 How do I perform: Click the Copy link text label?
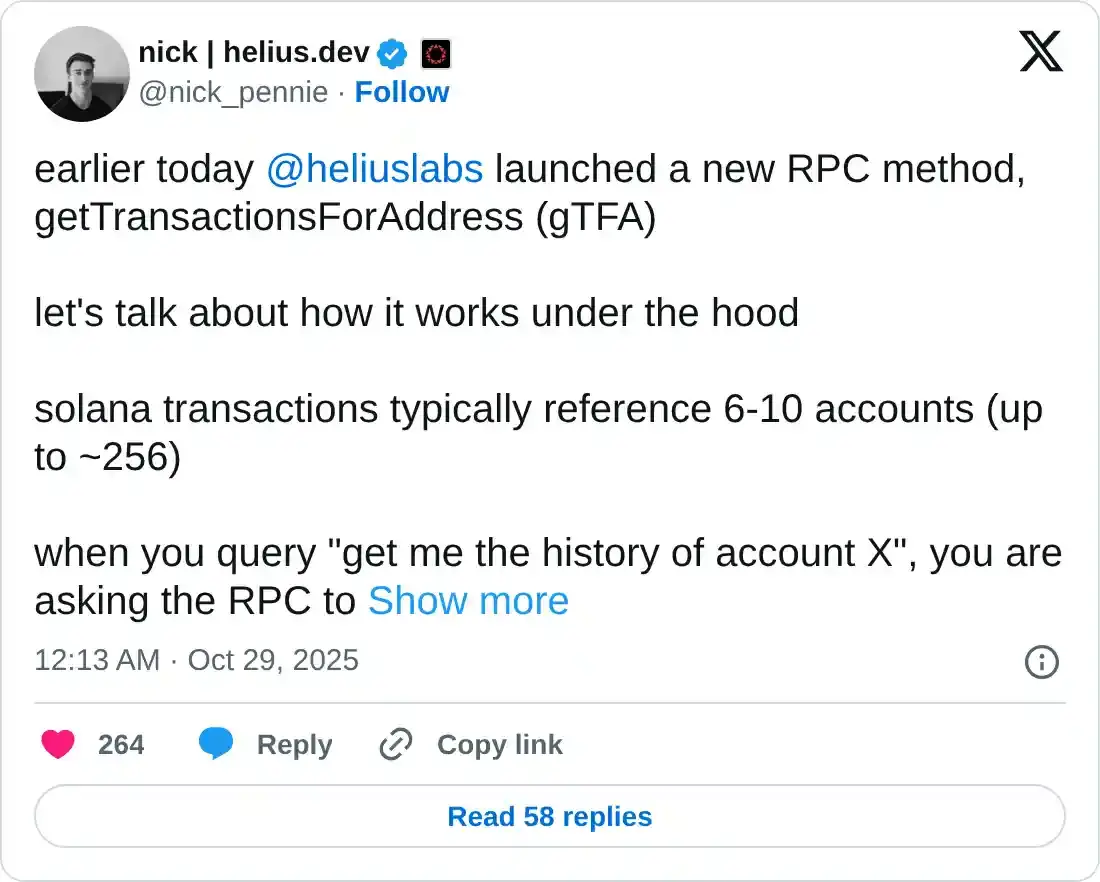[500, 744]
